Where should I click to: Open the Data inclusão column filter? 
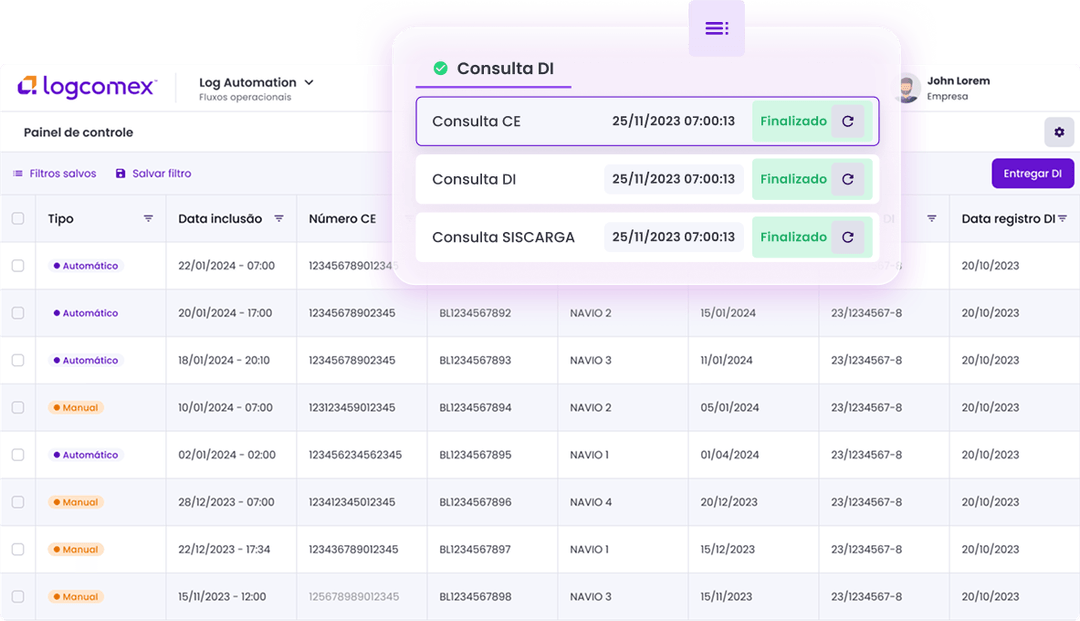(x=279, y=218)
